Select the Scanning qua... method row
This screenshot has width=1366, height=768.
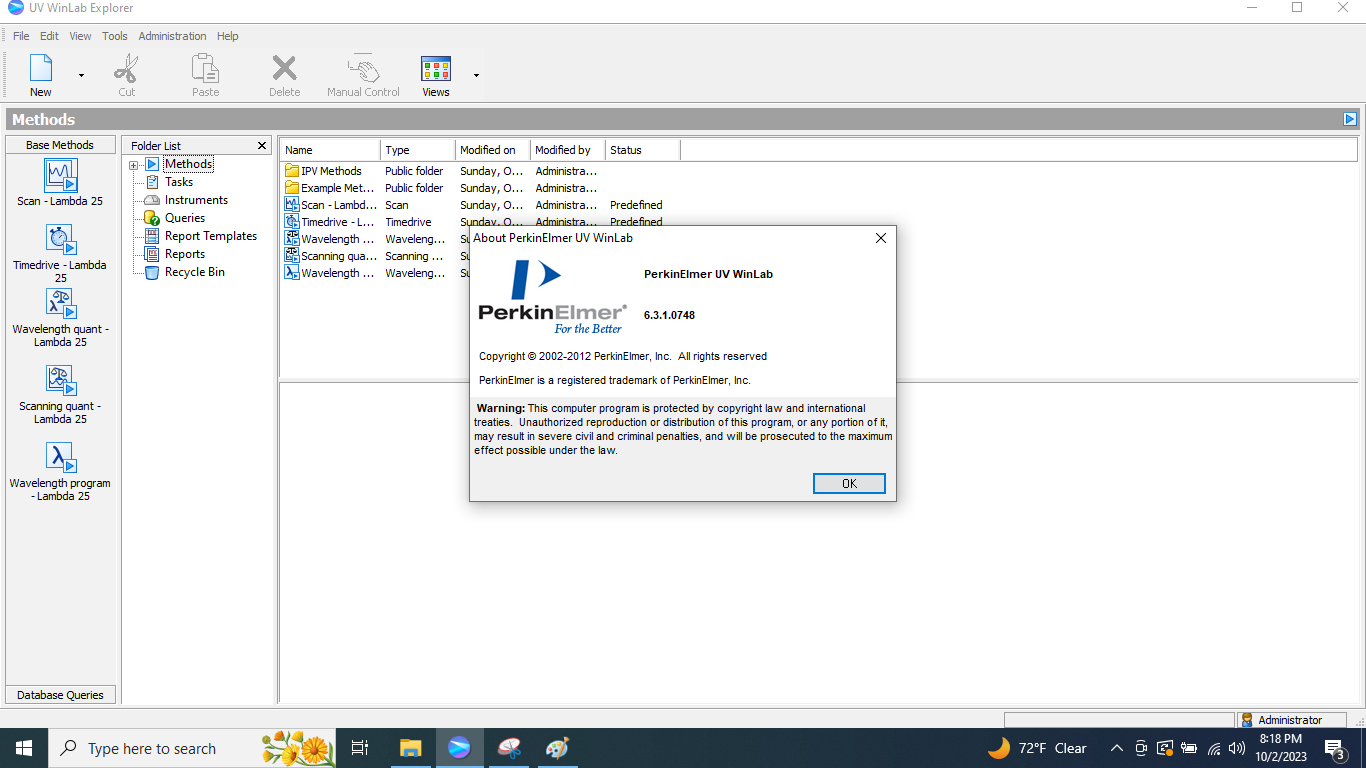click(x=375, y=256)
